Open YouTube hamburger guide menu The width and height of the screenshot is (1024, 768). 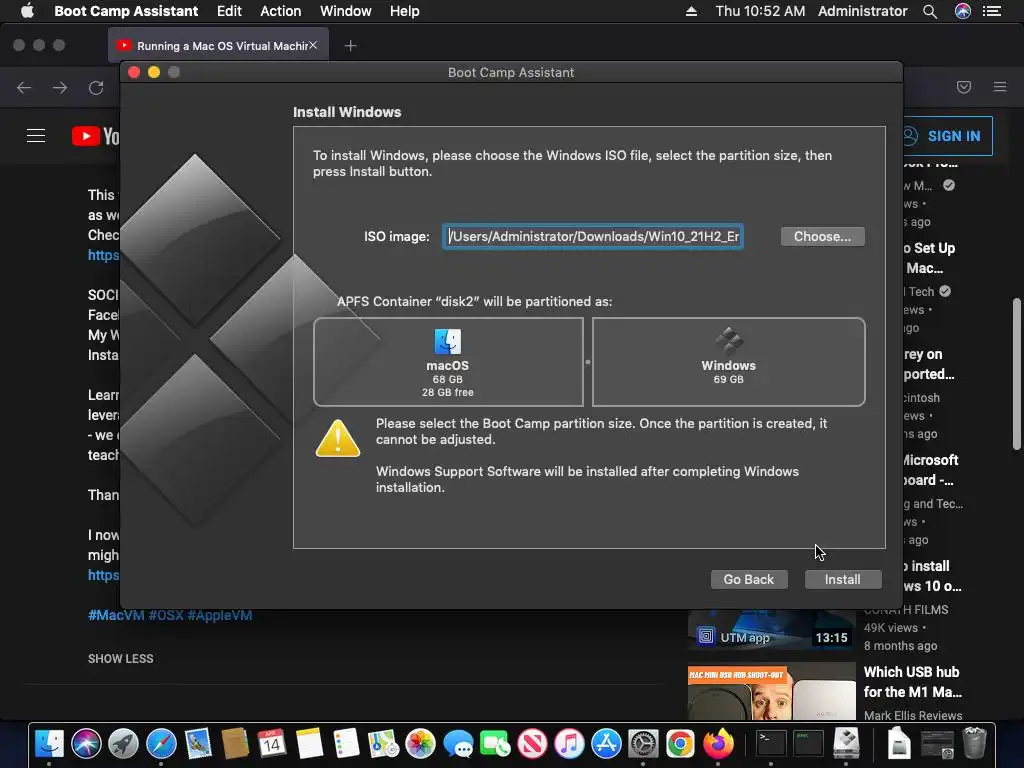pyautogui.click(x=36, y=136)
